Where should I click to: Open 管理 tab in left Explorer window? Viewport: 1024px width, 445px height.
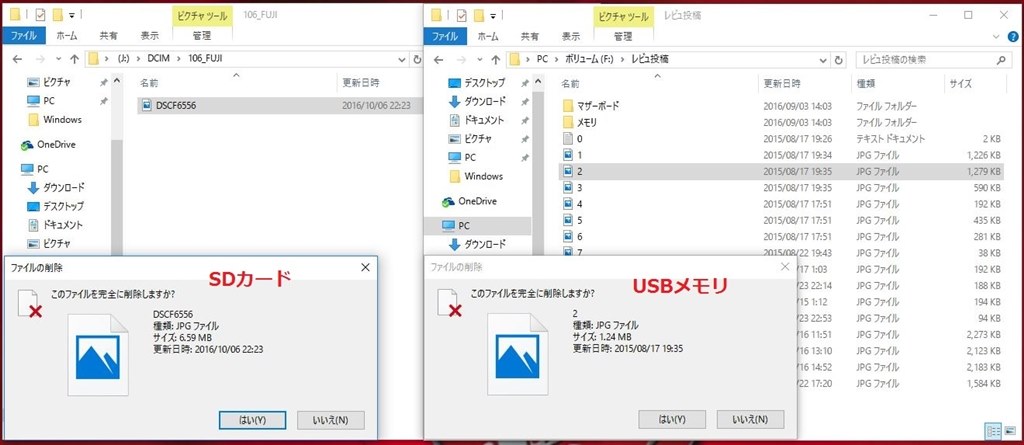(x=202, y=36)
